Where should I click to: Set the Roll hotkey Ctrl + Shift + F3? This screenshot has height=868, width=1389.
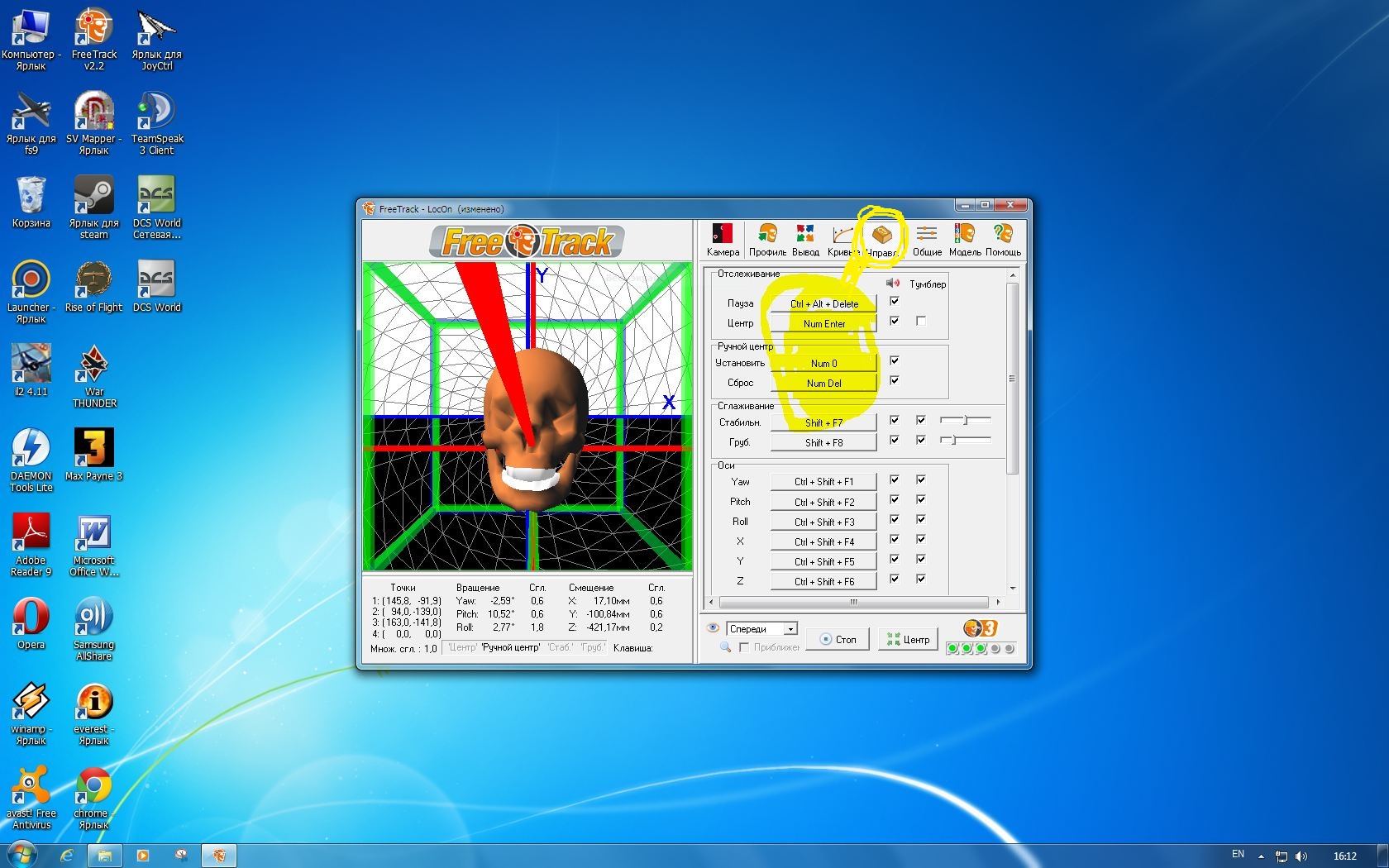pyautogui.click(x=823, y=522)
